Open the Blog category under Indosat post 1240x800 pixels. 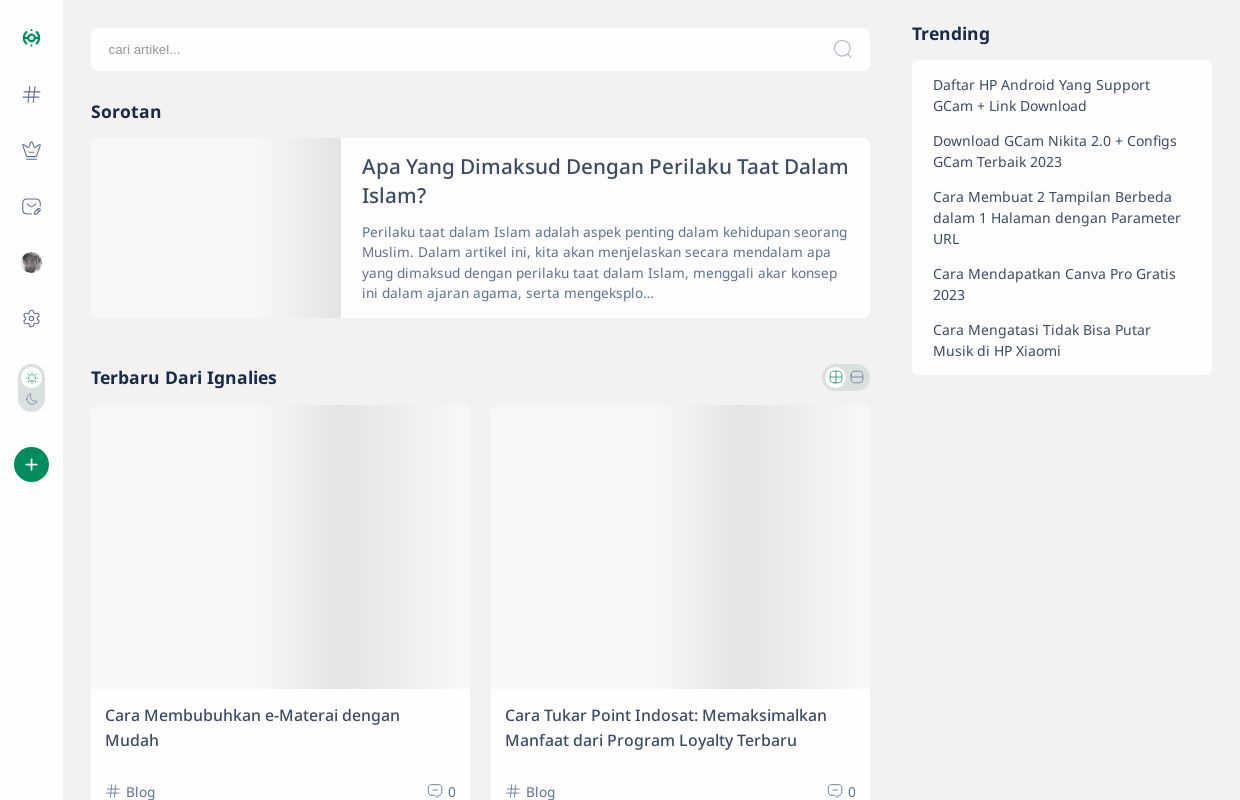coord(540,791)
